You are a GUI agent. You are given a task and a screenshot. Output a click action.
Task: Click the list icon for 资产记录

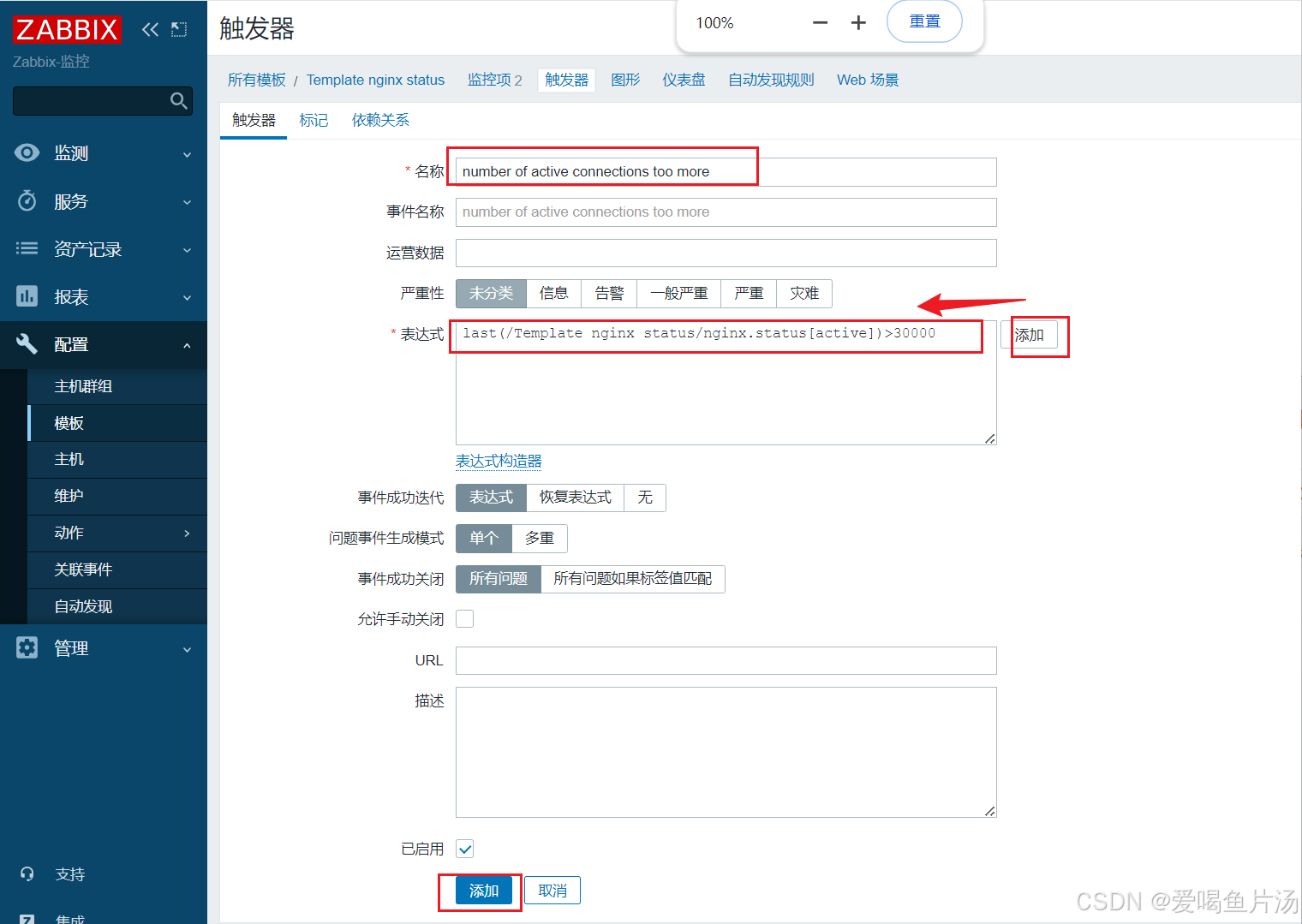tap(27, 248)
